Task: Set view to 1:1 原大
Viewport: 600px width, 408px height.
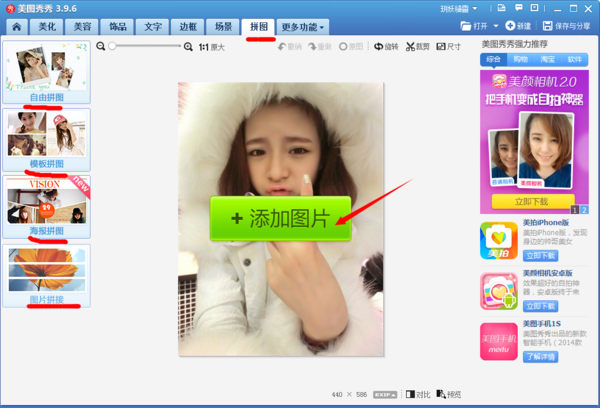Action: coord(212,47)
